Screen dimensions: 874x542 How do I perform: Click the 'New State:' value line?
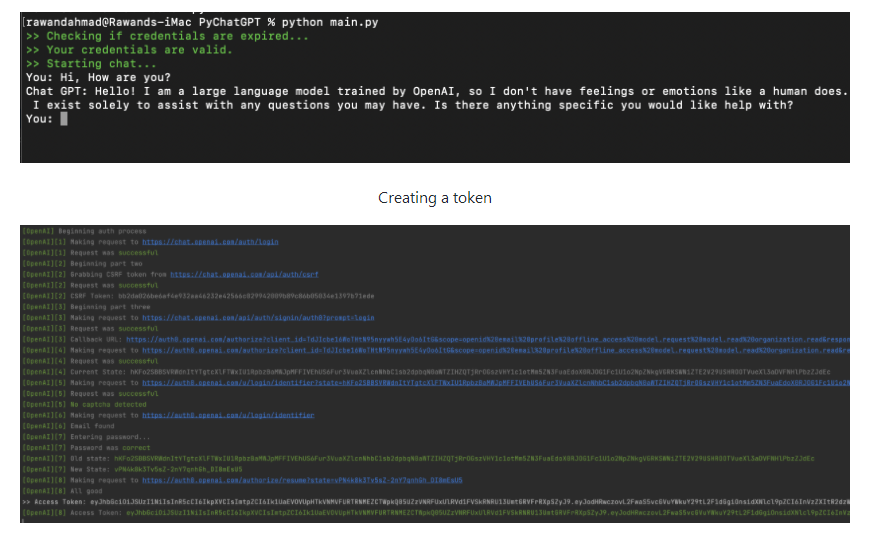(133, 470)
